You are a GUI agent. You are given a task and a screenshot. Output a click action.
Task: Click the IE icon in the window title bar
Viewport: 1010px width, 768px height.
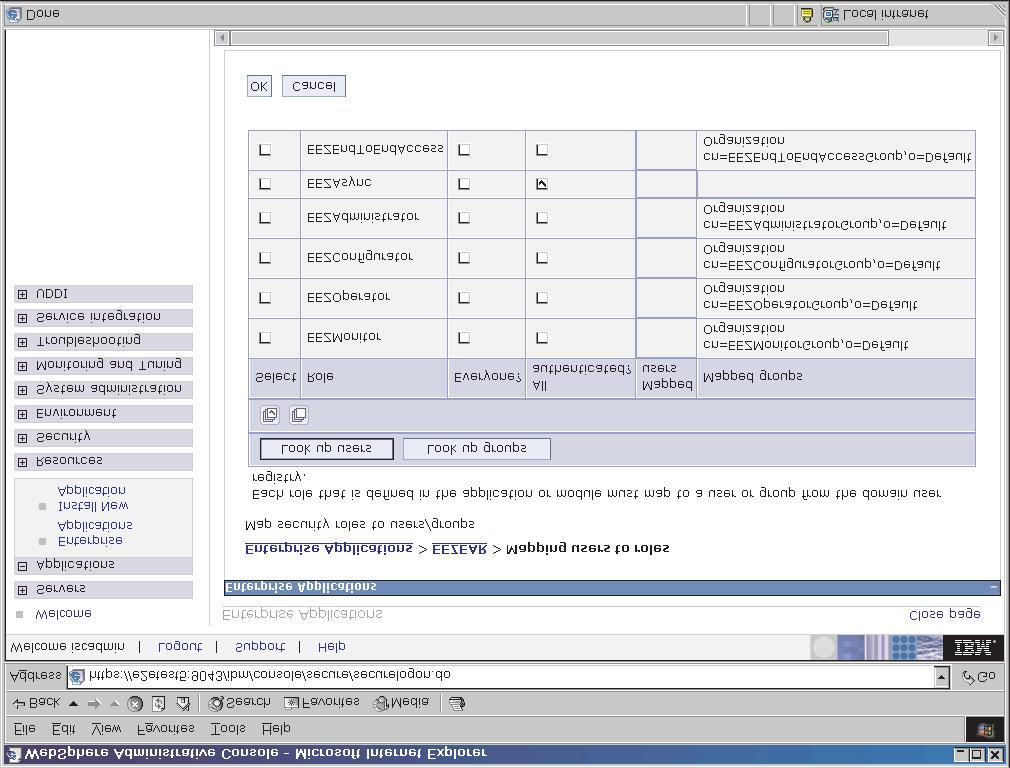13,754
